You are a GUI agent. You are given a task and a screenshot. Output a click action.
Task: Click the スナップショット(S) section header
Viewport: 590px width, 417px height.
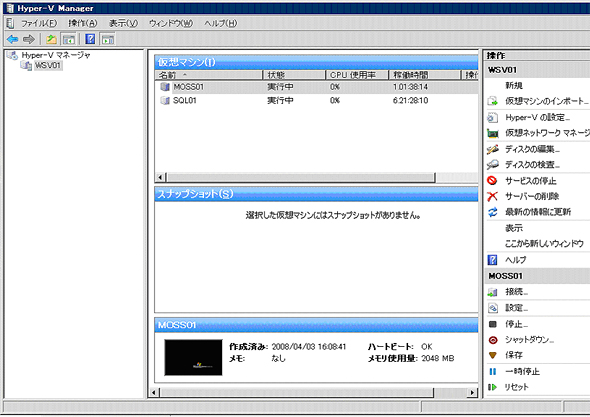pos(316,194)
